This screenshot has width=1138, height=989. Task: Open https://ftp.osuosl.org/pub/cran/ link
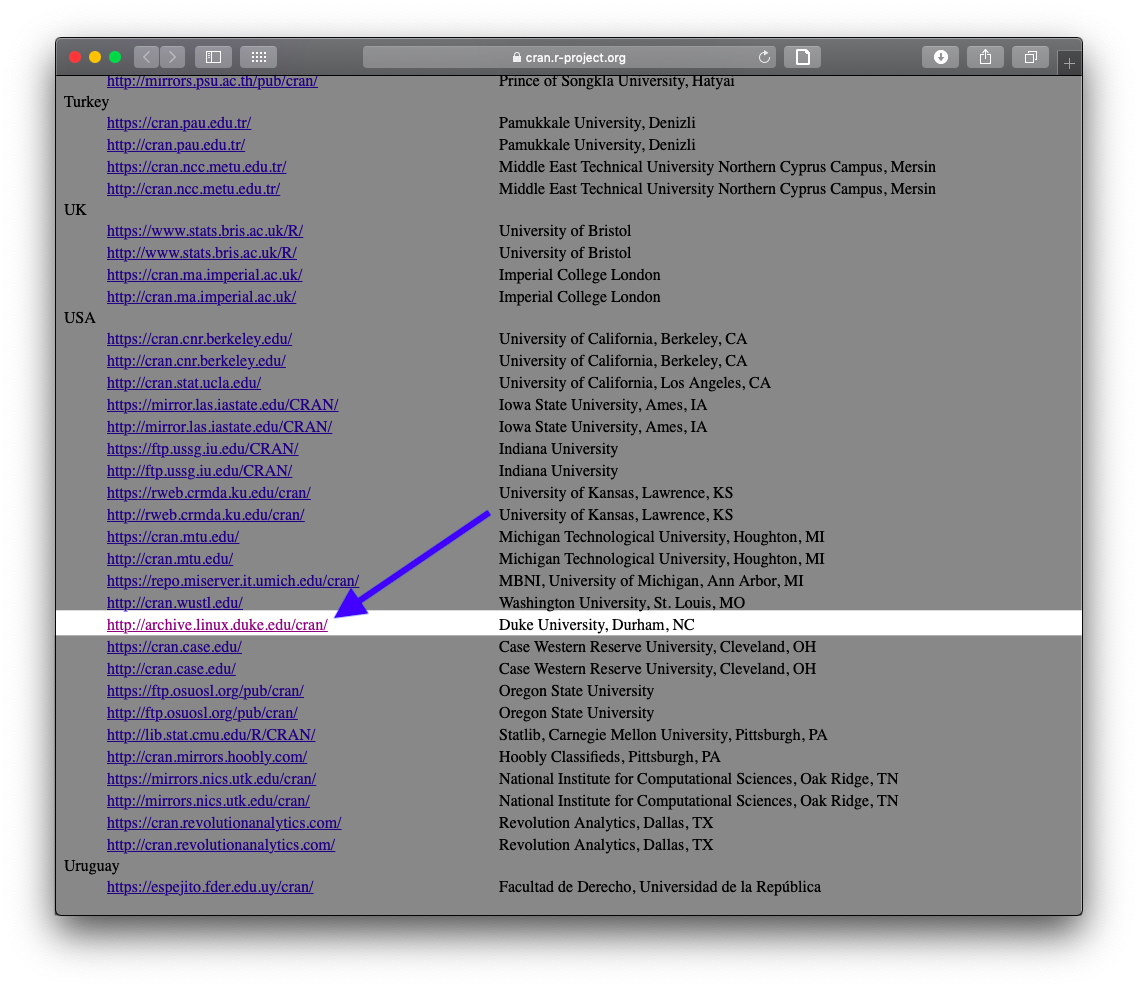pos(205,691)
